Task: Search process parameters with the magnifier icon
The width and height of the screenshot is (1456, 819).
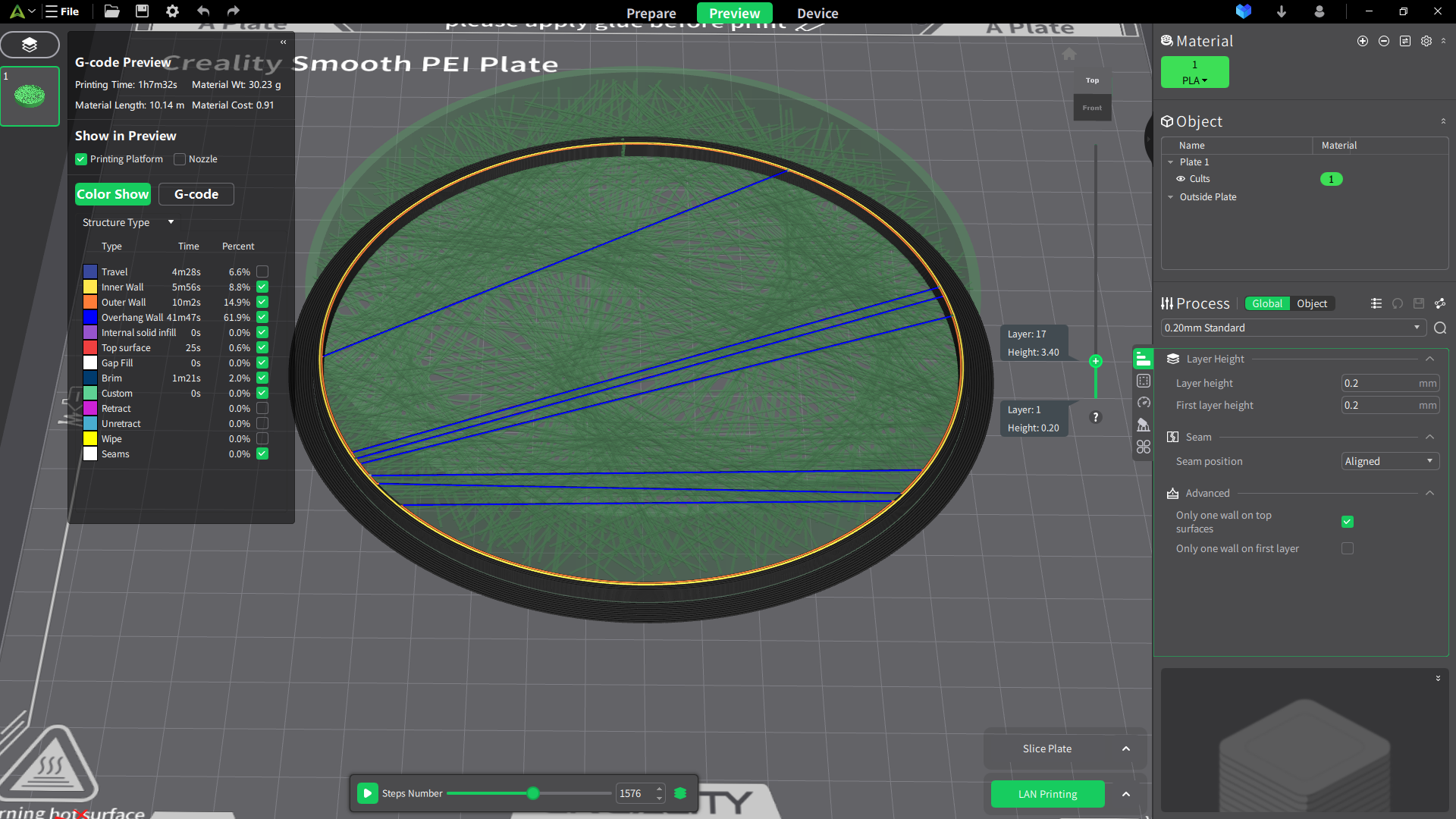Action: pos(1440,328)
